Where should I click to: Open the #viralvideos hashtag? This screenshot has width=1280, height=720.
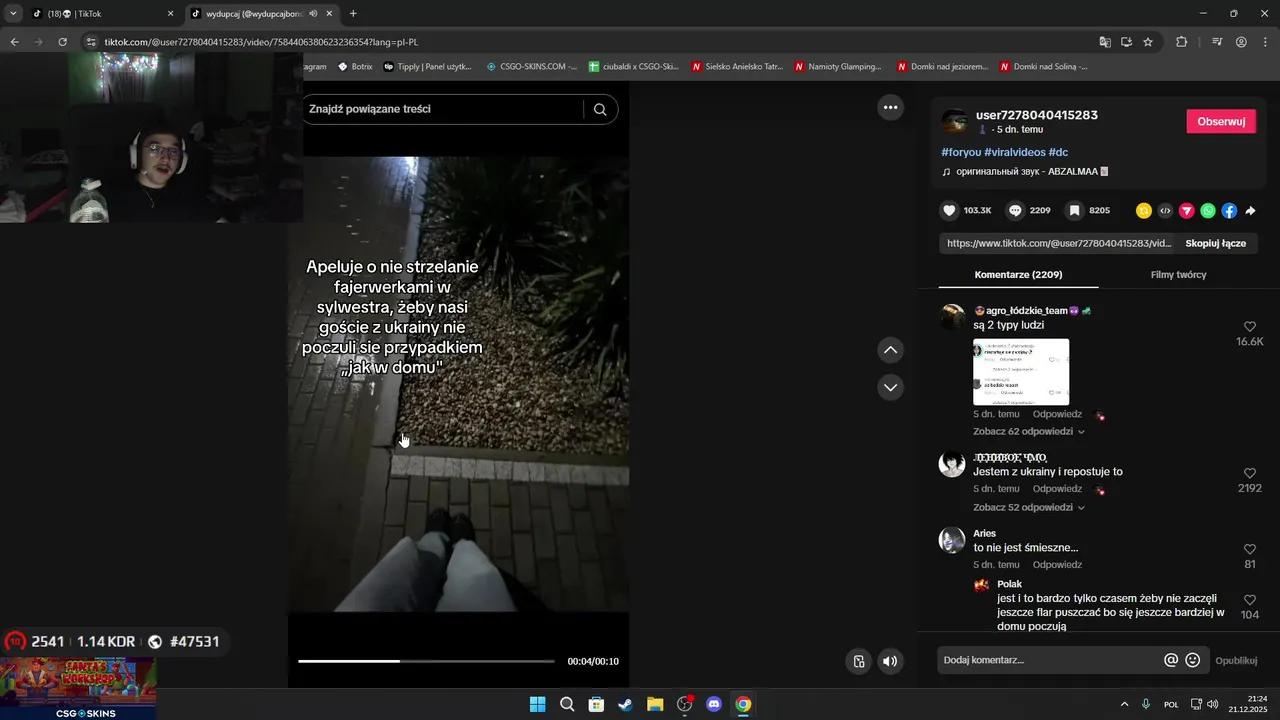(x=1014, y=152)
